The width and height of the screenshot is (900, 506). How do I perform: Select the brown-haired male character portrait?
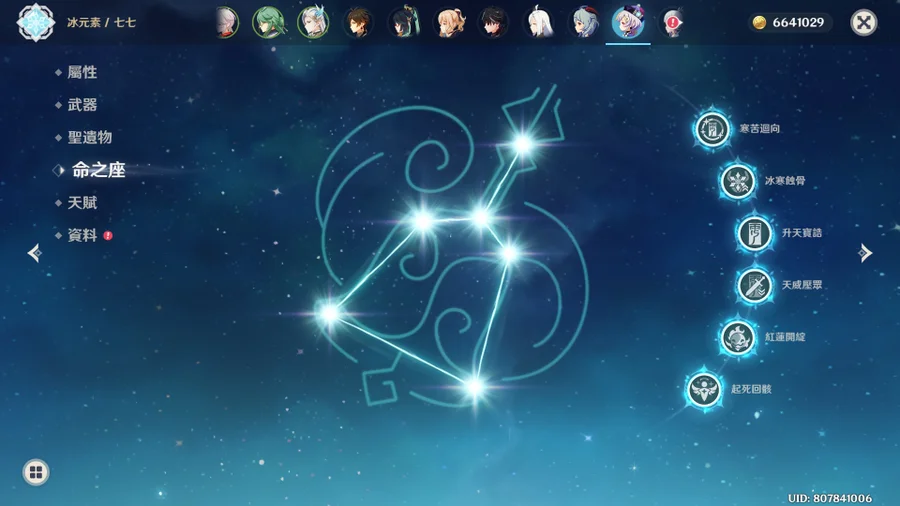[x=358, y=22]
